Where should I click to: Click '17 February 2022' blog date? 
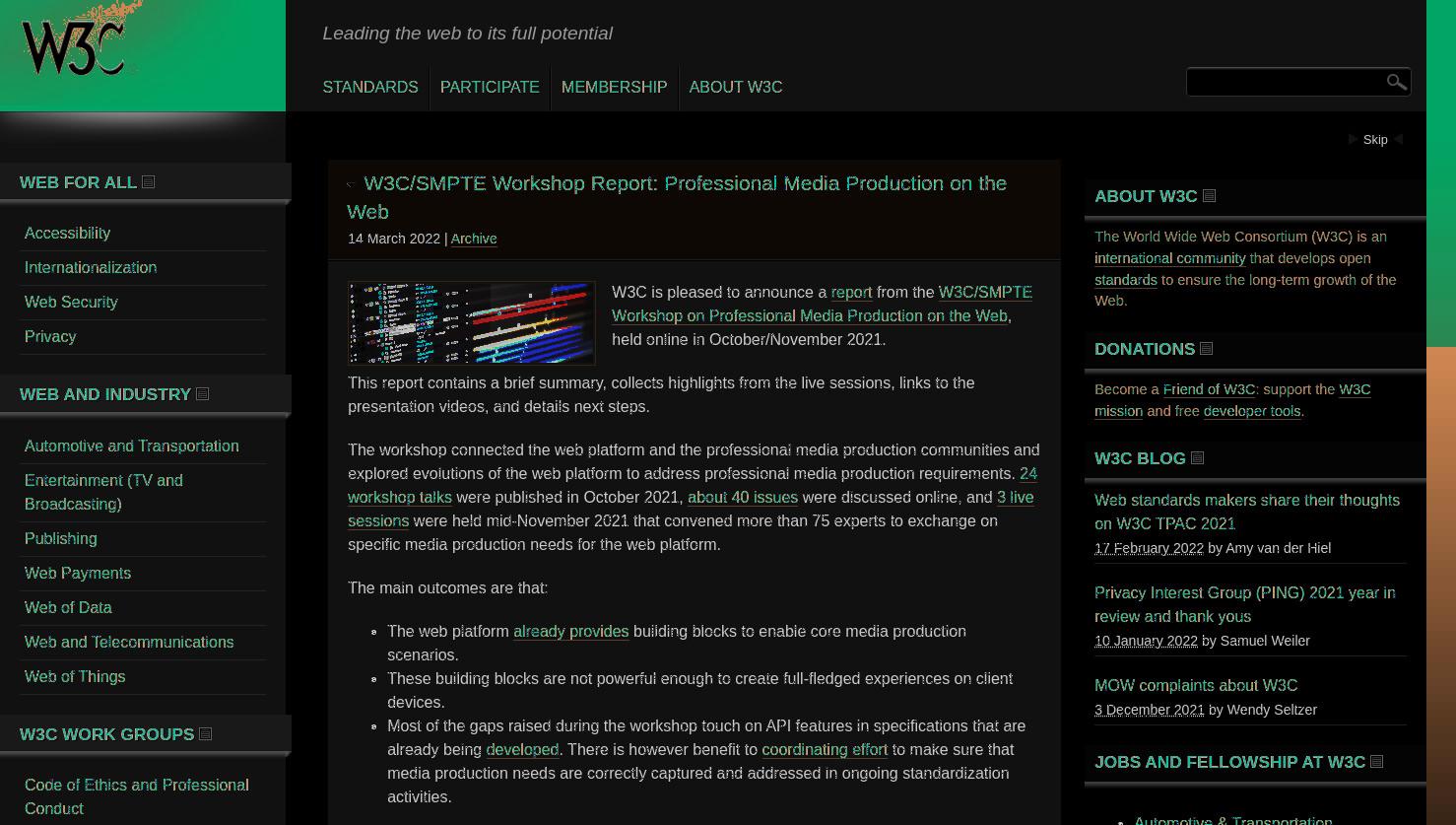1149,548
